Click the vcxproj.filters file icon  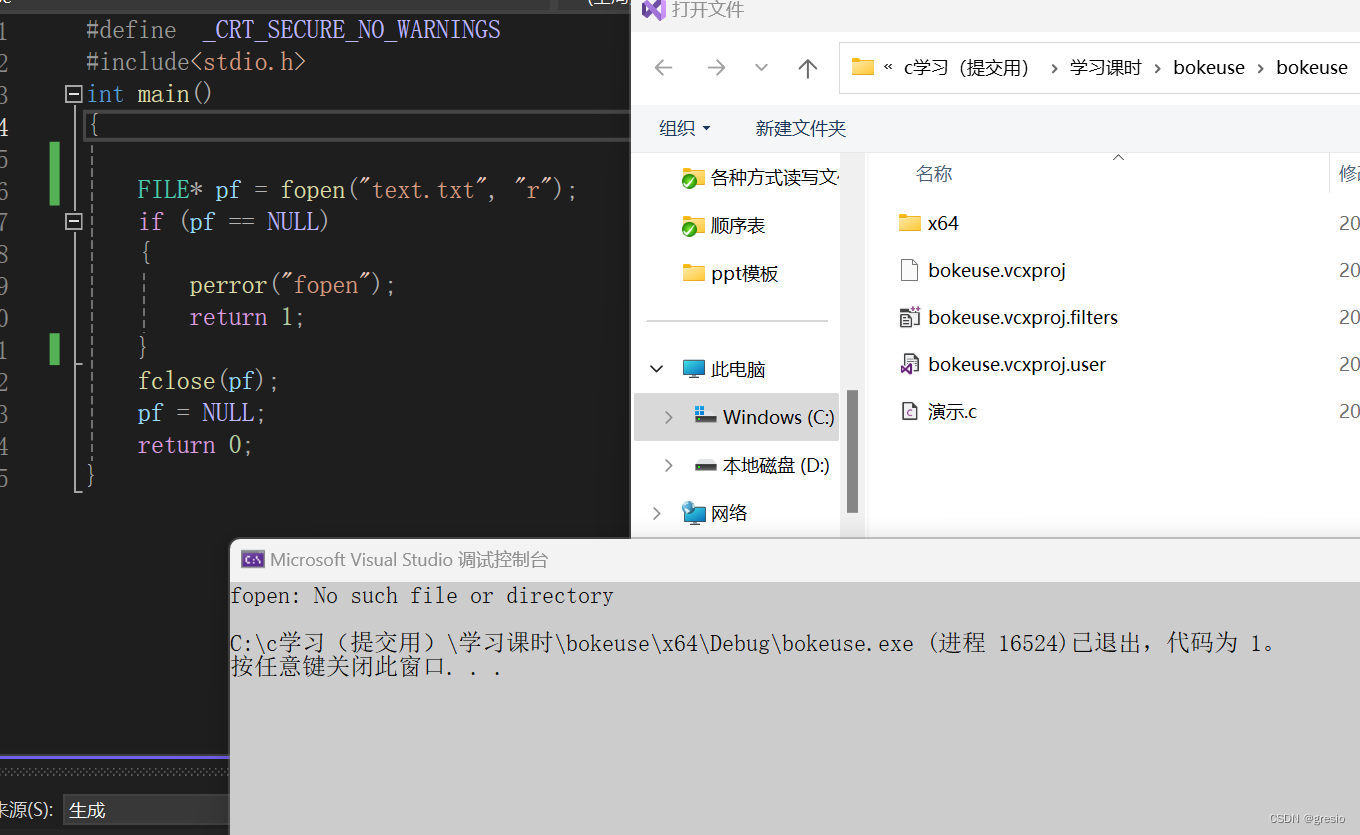(909, 317)
